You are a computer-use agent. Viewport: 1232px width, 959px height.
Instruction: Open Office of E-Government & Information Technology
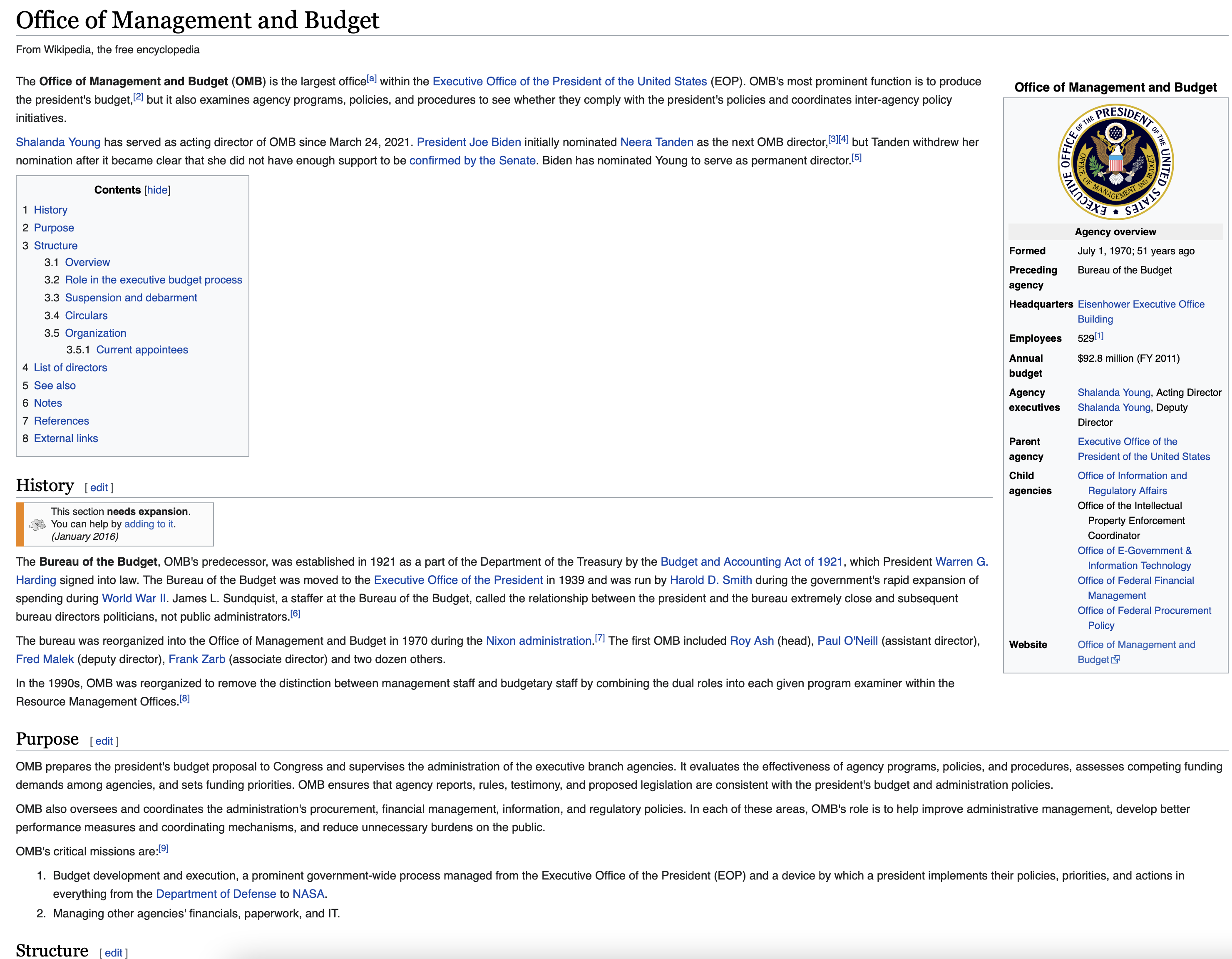point(1135,558)
